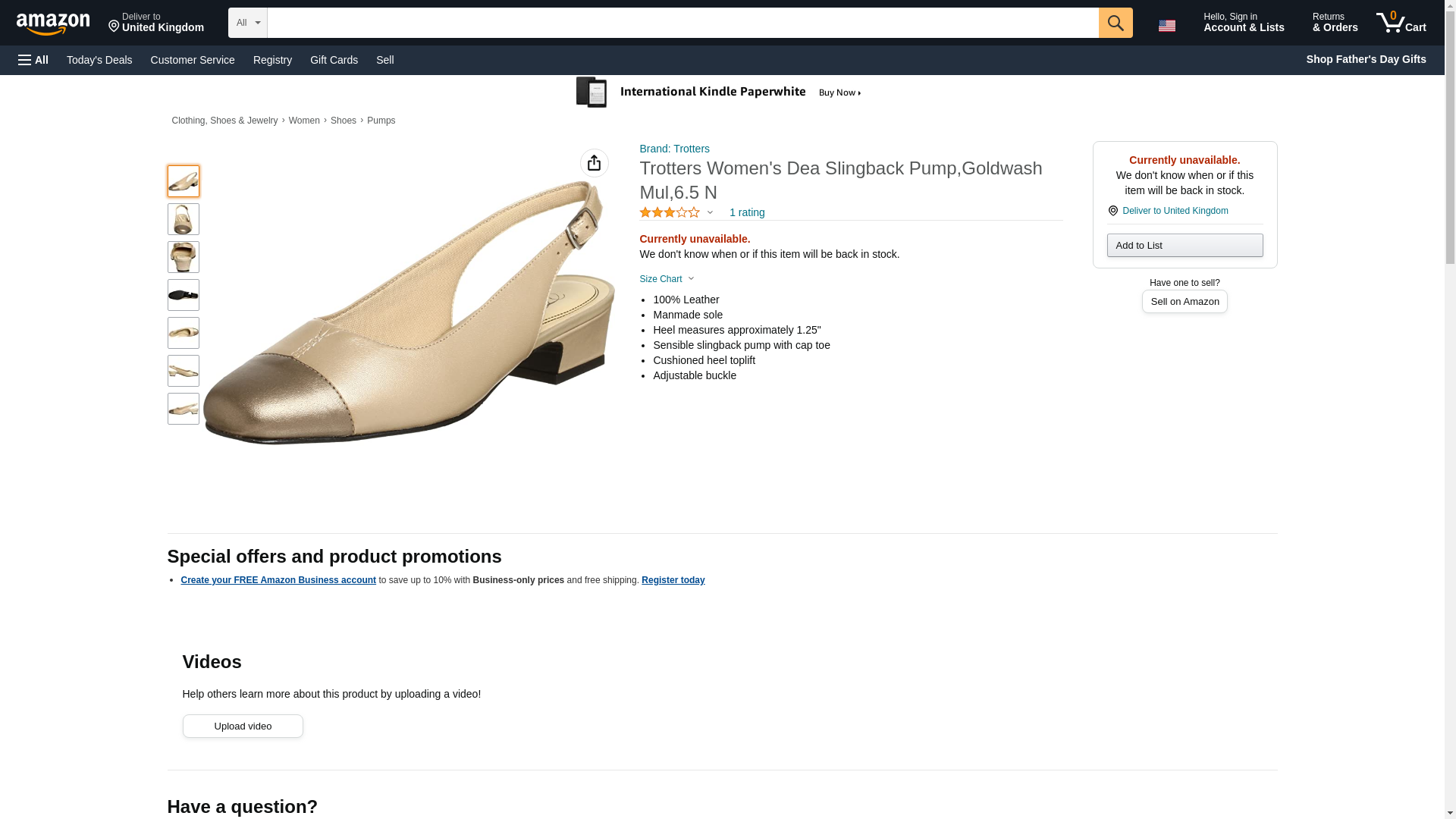Click the Deliver to United Kingdom location pin
1456x819 pixels.
(x=1112, y=211)
